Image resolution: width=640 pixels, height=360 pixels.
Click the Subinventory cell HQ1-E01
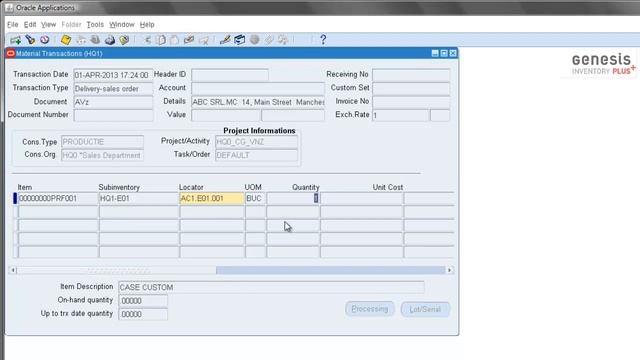138,198
